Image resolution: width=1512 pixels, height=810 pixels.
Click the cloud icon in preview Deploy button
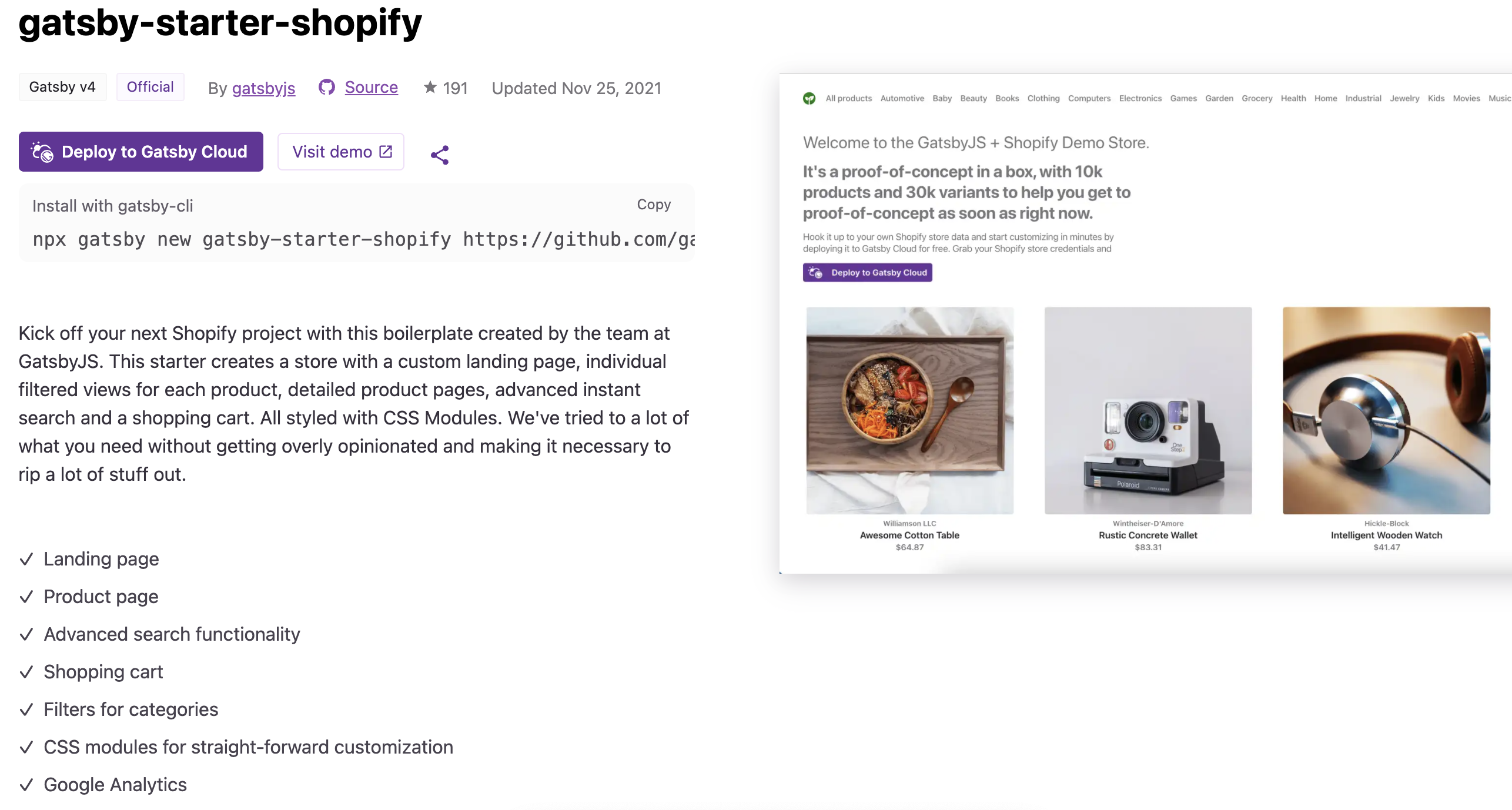pyautogui.click(x=815, y=273)
